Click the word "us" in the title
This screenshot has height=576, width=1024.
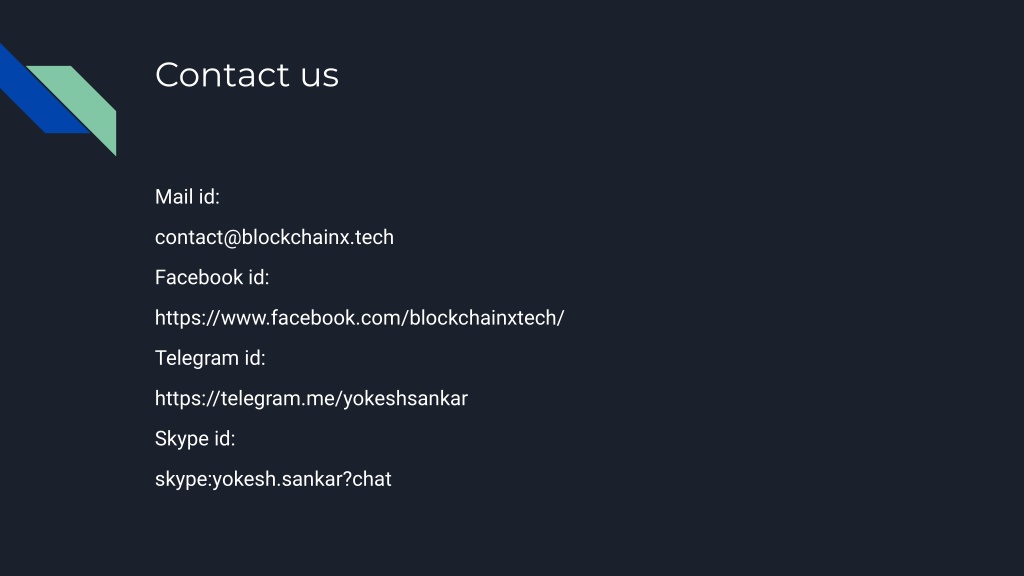click(319, 78)
